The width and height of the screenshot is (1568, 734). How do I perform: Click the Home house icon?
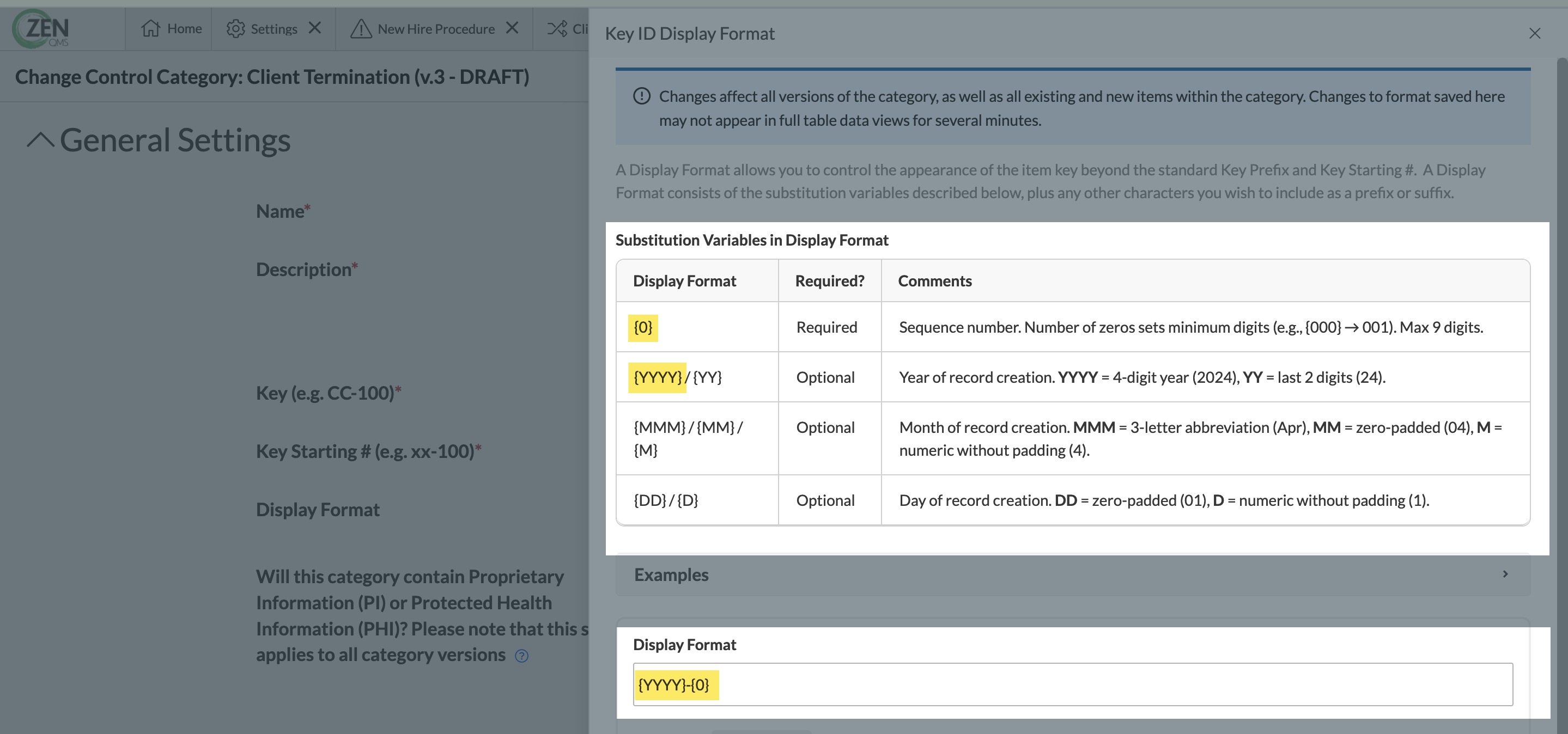click(x=150, y=28)
